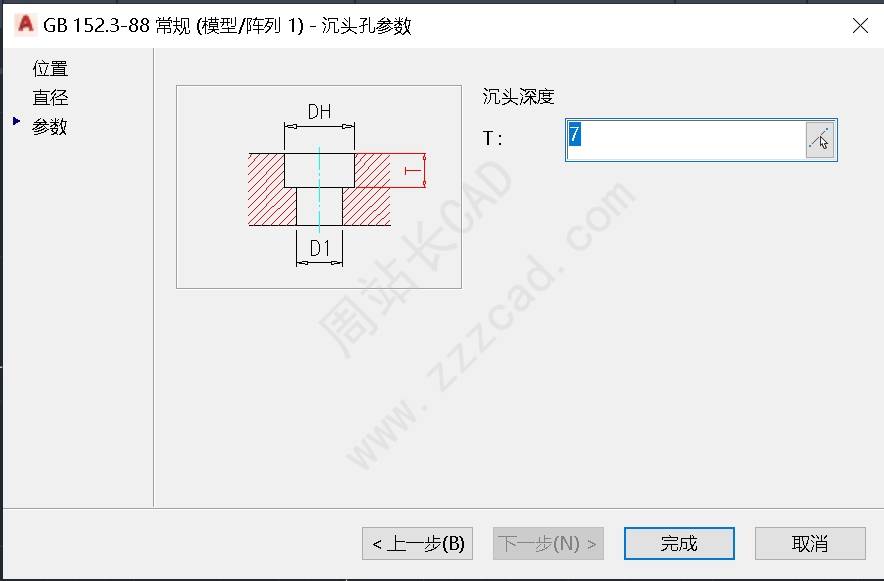
Task: Click the red T depth dimension in the diagram
Action: [x=414, y=170]
